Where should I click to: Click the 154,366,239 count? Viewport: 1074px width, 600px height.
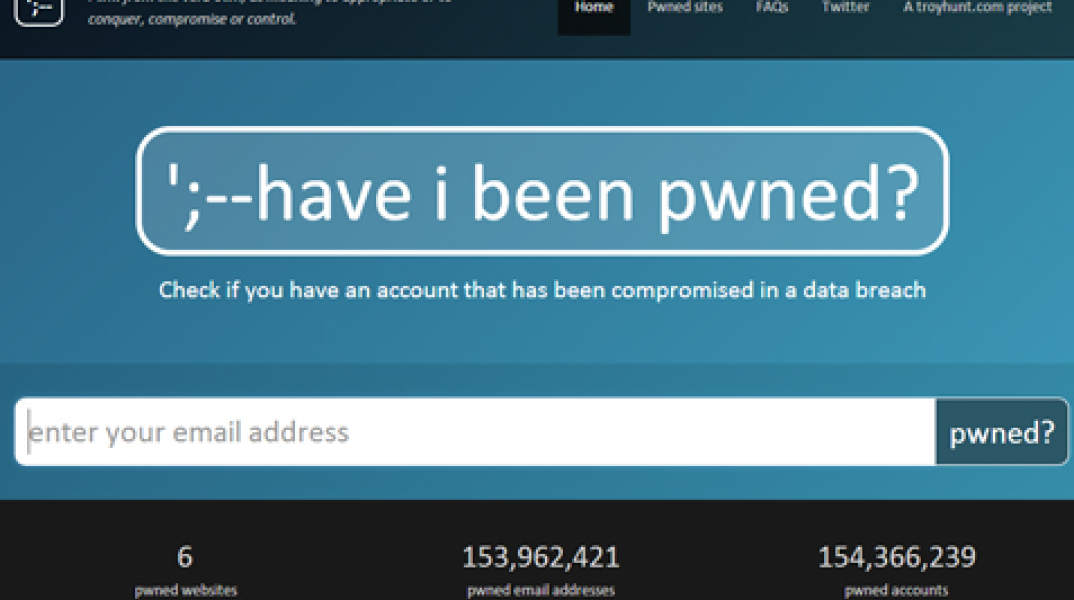(x=896, y=557)
